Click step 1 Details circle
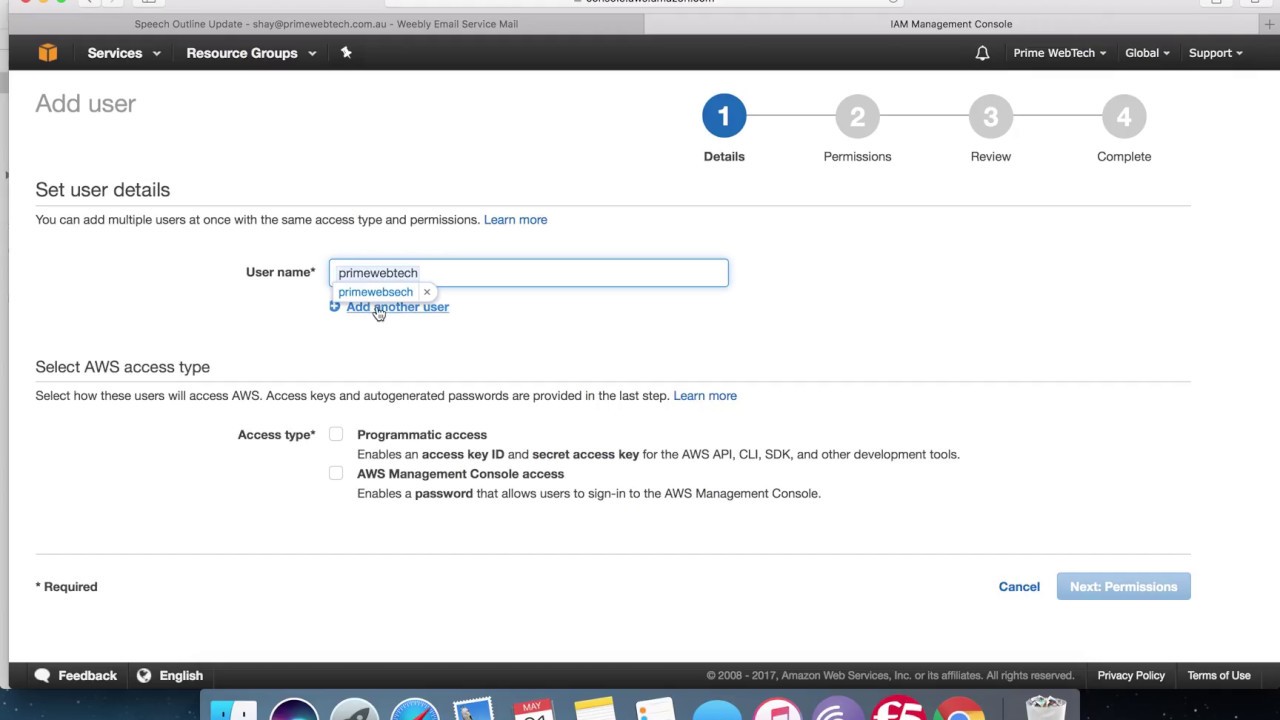 724,117
